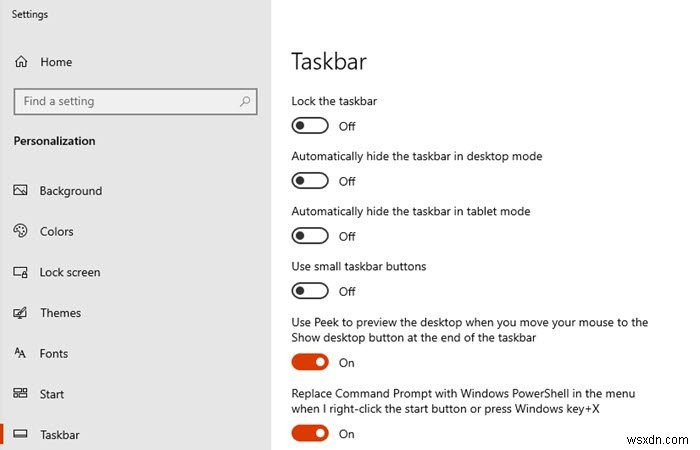Click the Home icon in sidebar
The image size is (700, 450).
coord(21,62)
